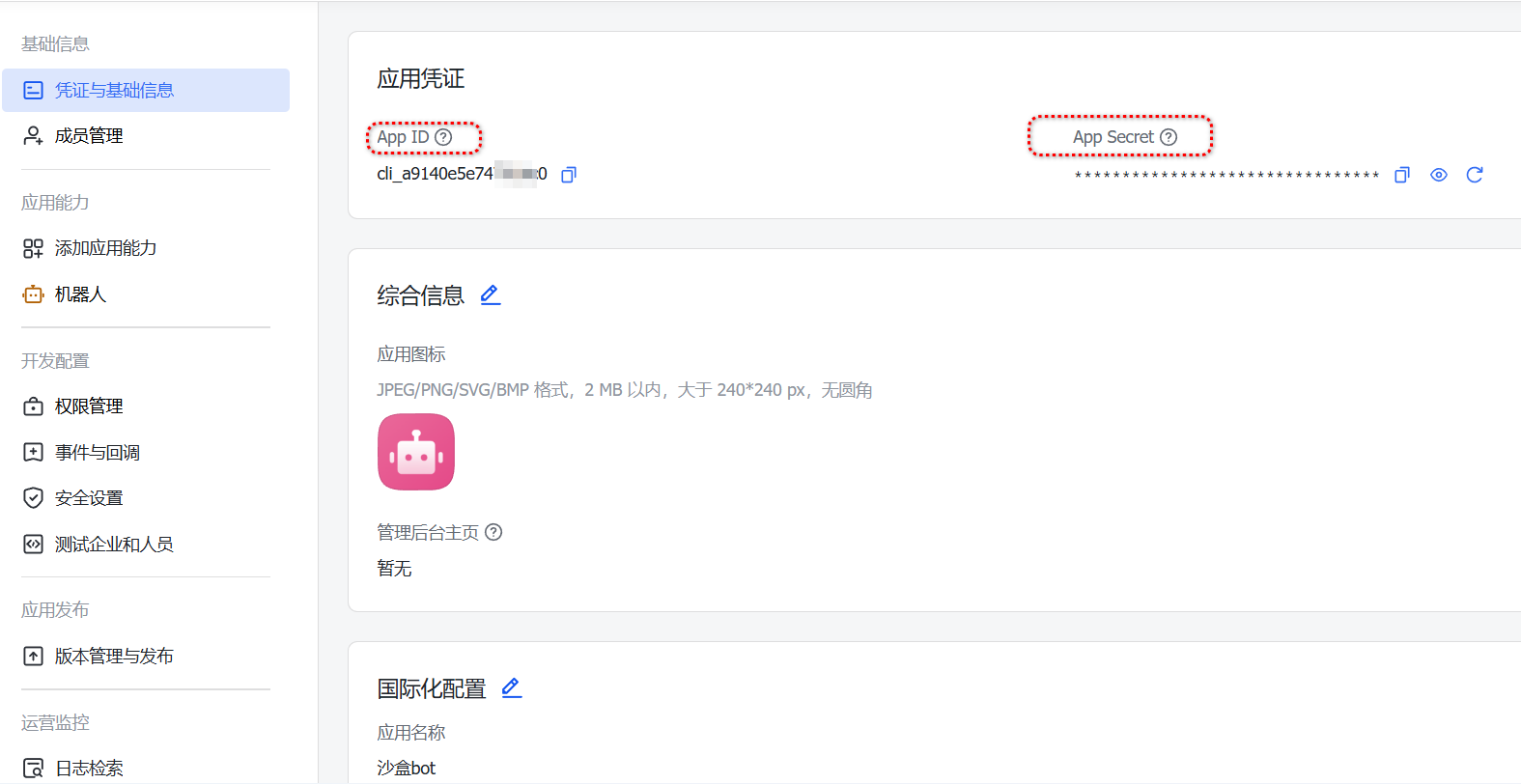
Task: Open 测试企业和人员 page
Action: pos(114,545)
